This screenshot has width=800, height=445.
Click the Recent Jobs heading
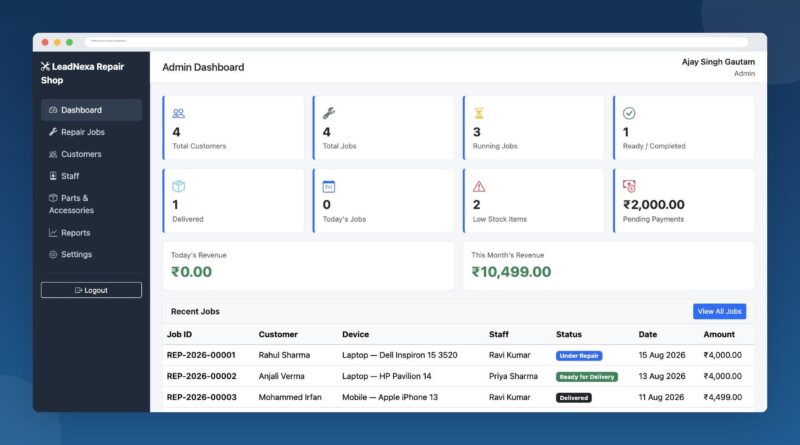click(x=195, y=311)
